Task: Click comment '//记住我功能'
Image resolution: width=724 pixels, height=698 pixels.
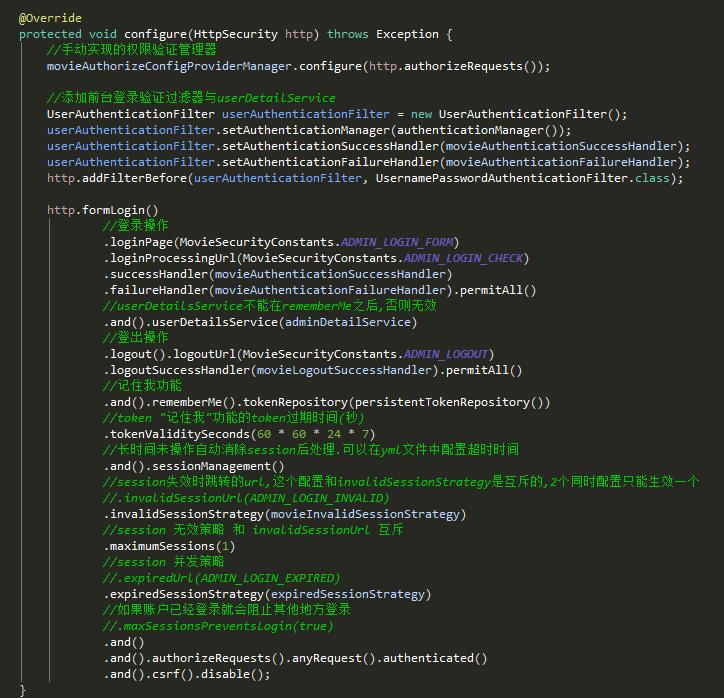Action: point(142,386)
